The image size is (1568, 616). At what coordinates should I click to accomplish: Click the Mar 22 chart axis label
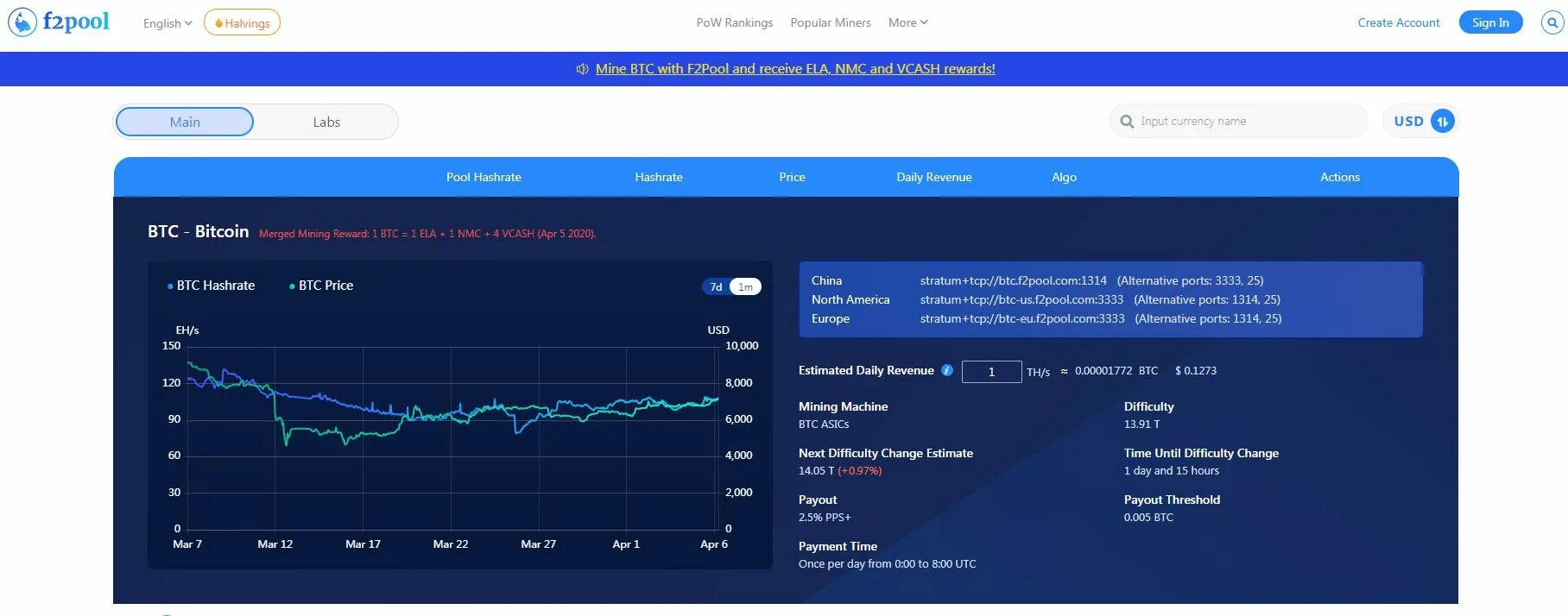451,544
